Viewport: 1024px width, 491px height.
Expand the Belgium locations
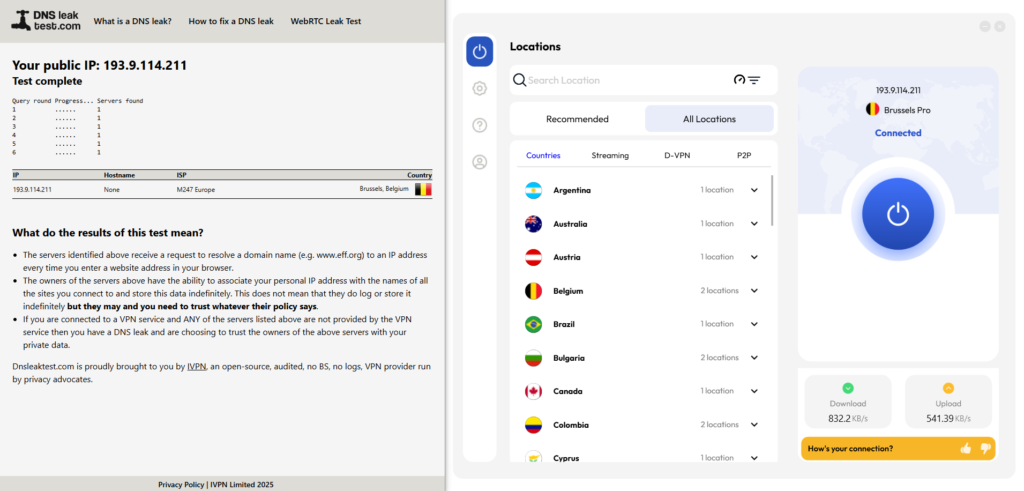754,291
